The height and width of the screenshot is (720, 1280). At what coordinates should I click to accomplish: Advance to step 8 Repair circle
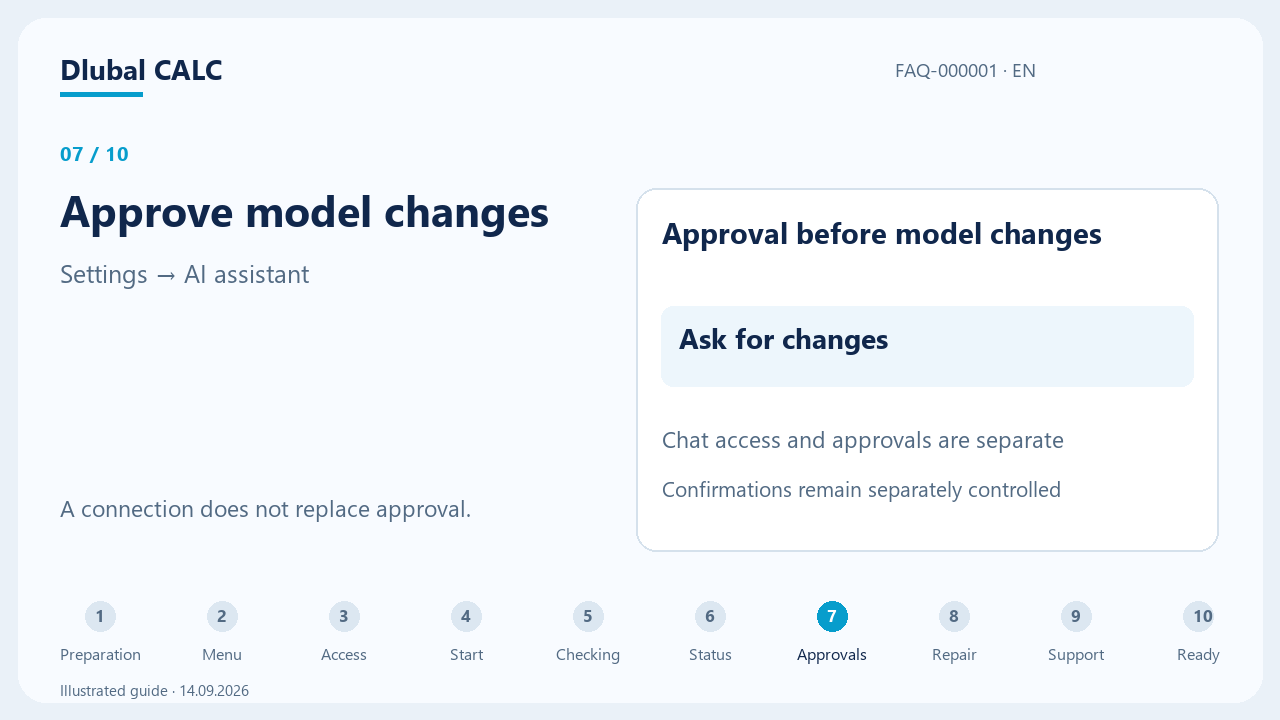[954, 617]
